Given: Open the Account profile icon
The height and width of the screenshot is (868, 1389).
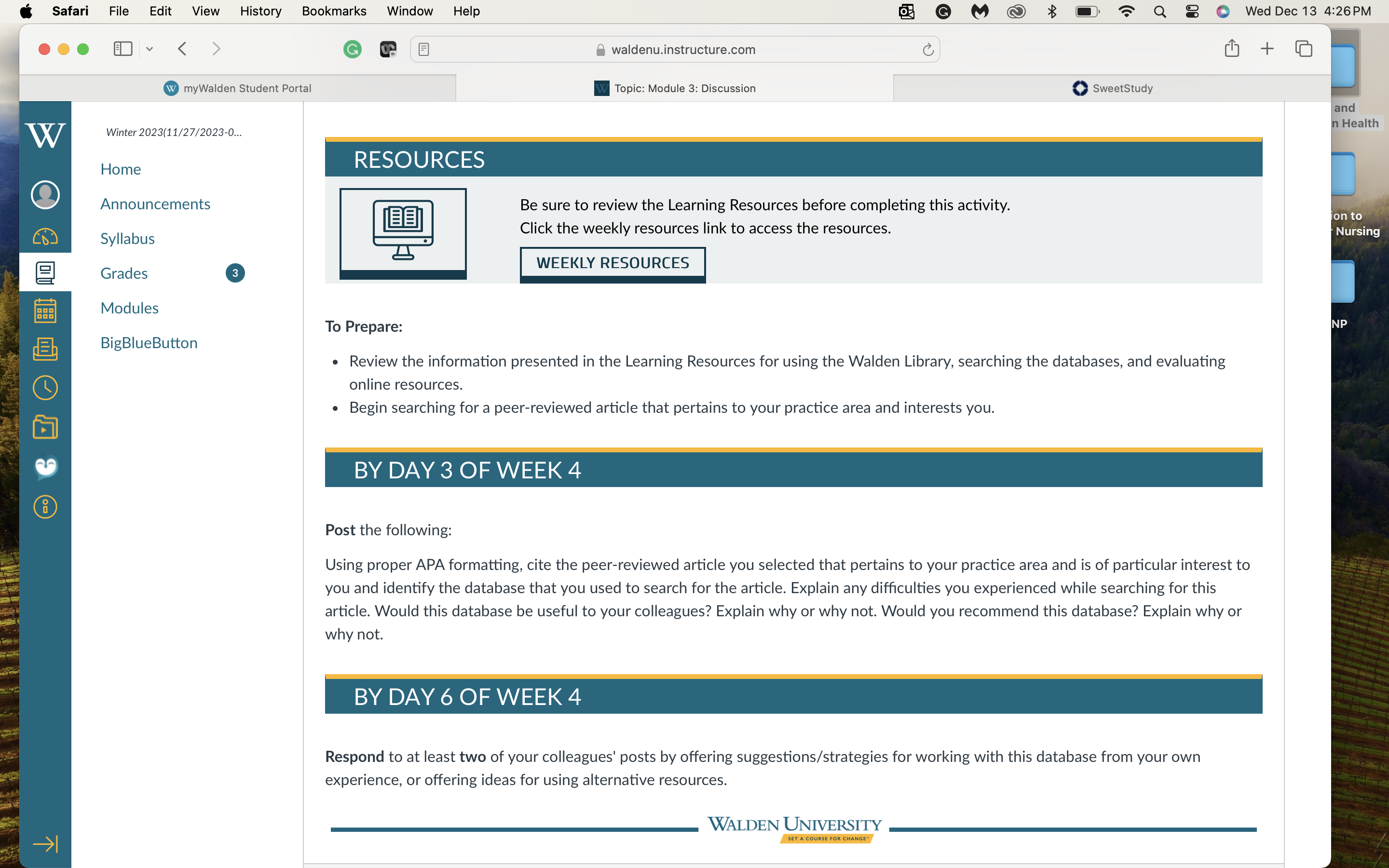Looking at the screenshot, I should (x=45, y=195).
